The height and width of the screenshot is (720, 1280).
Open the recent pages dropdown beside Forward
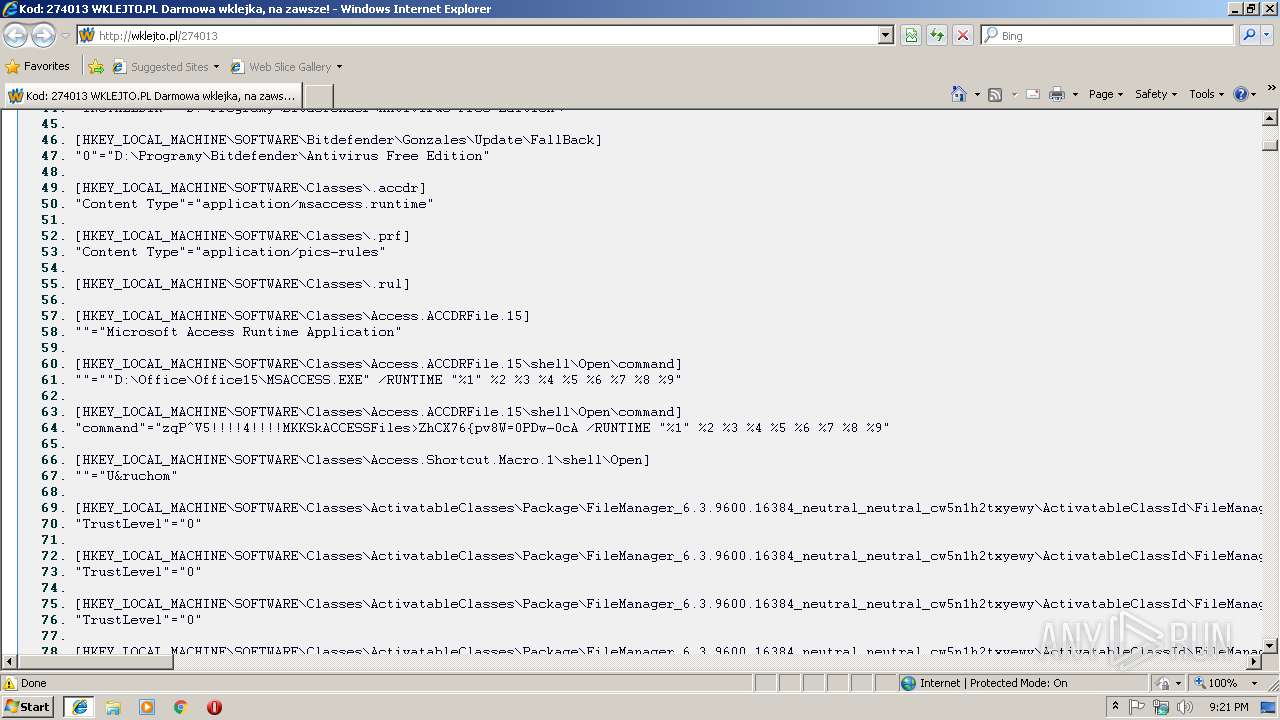tap(65, 36)
